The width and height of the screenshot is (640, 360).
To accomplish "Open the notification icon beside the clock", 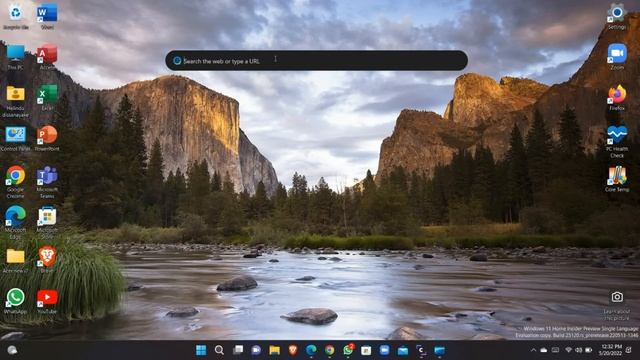I will (629, 350).
